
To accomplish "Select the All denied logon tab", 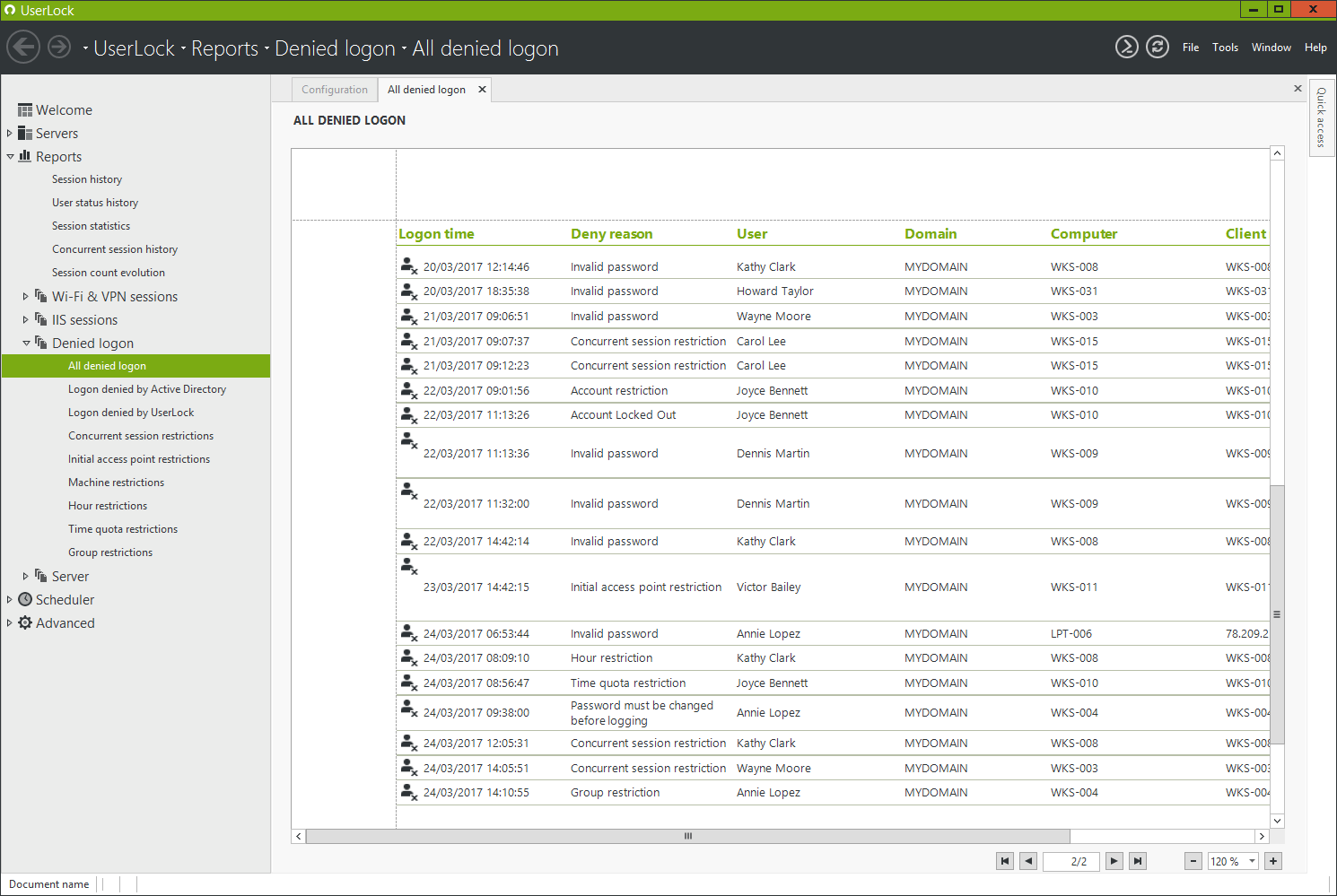I will click(426, 90).
